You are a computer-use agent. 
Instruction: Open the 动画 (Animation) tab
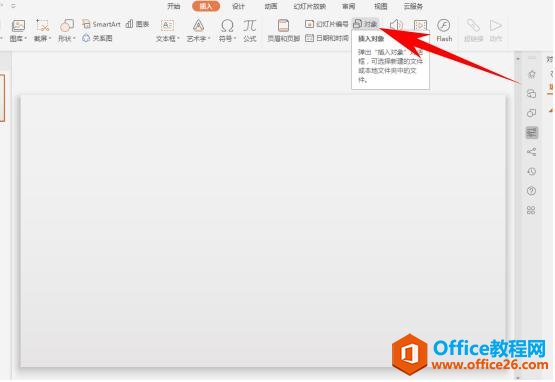pos(271,6)
